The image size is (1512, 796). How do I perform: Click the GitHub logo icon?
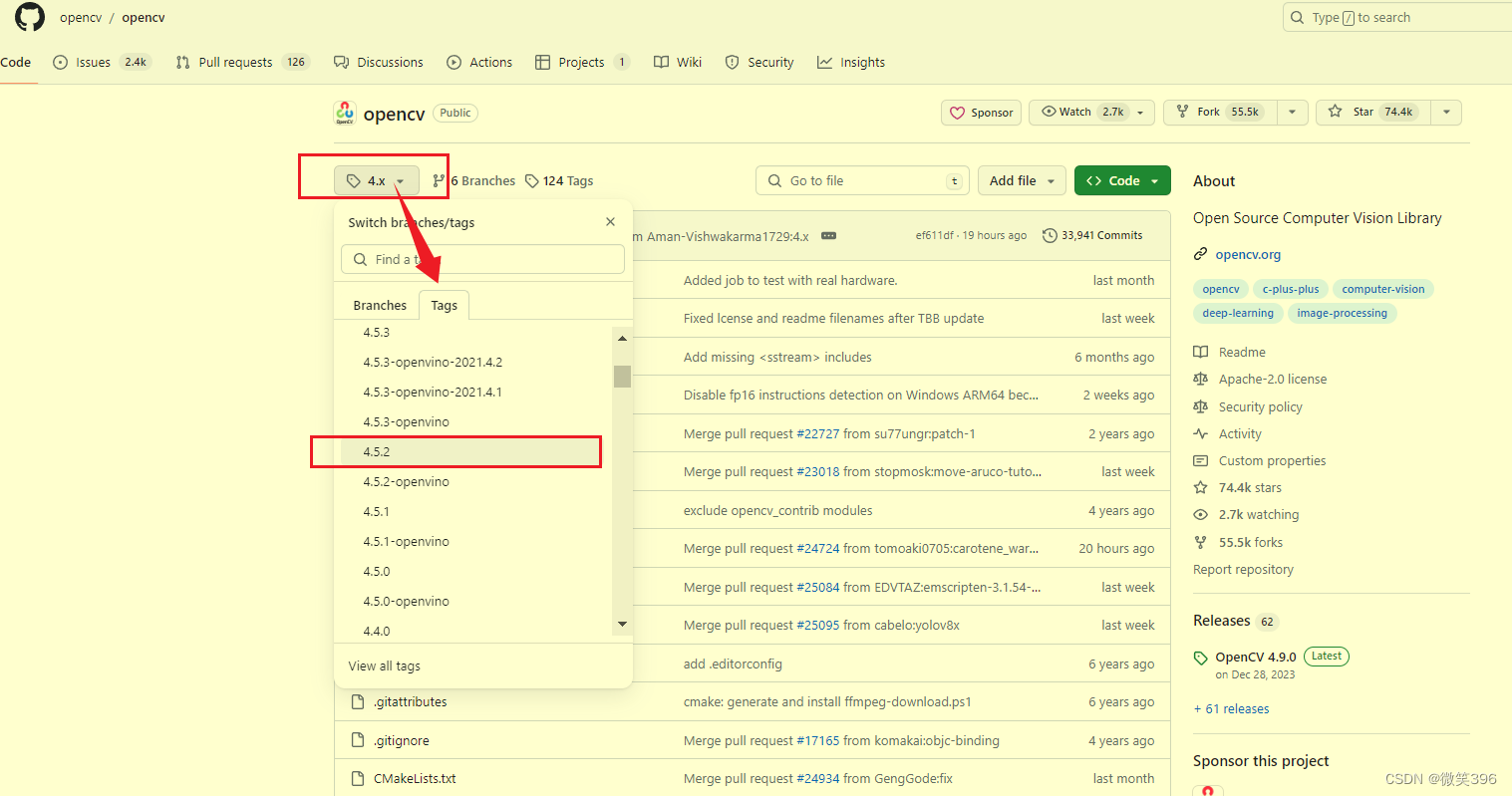point(30,17)
